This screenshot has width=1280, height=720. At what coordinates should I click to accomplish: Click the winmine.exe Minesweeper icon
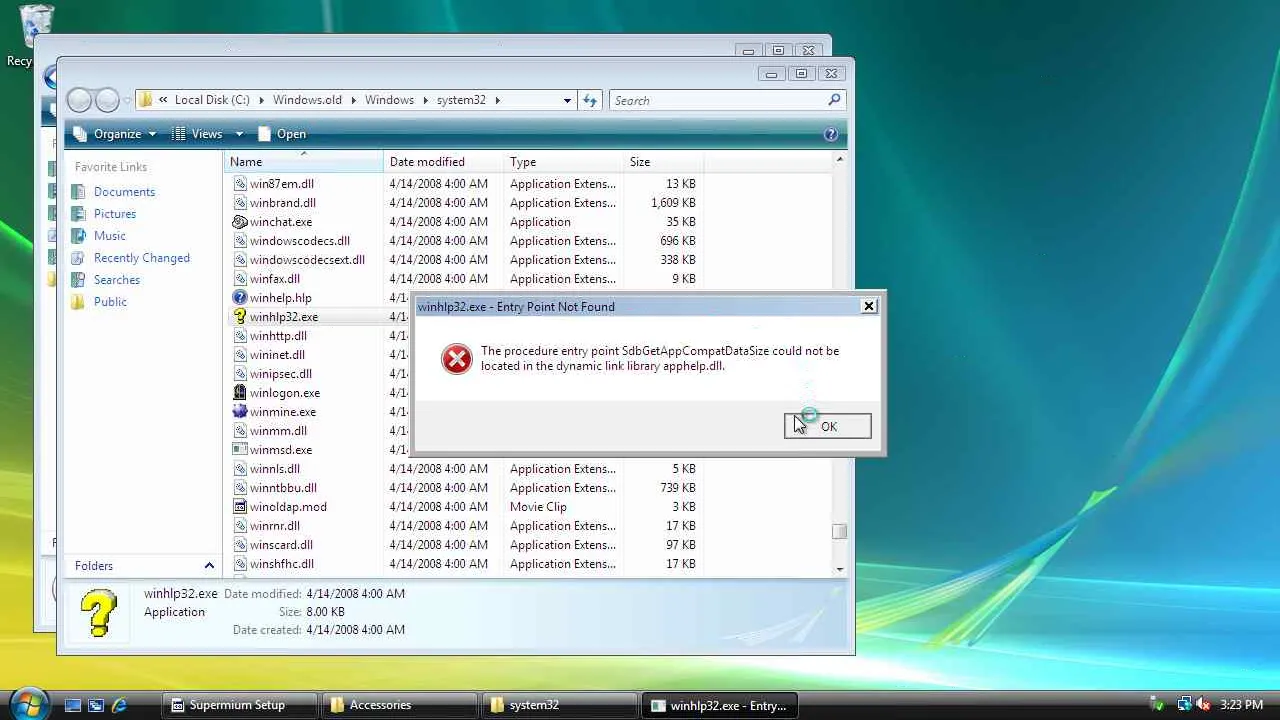coord(239,412)
